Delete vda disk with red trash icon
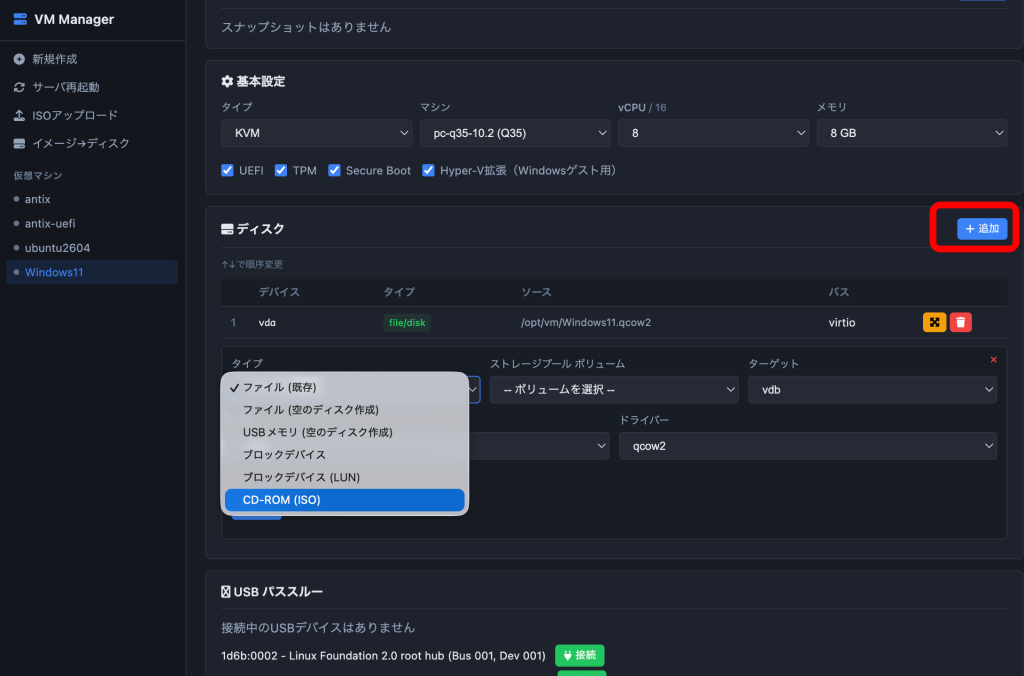The width and height of the screenshot is (1024, 676). click(x=960, y=322)
